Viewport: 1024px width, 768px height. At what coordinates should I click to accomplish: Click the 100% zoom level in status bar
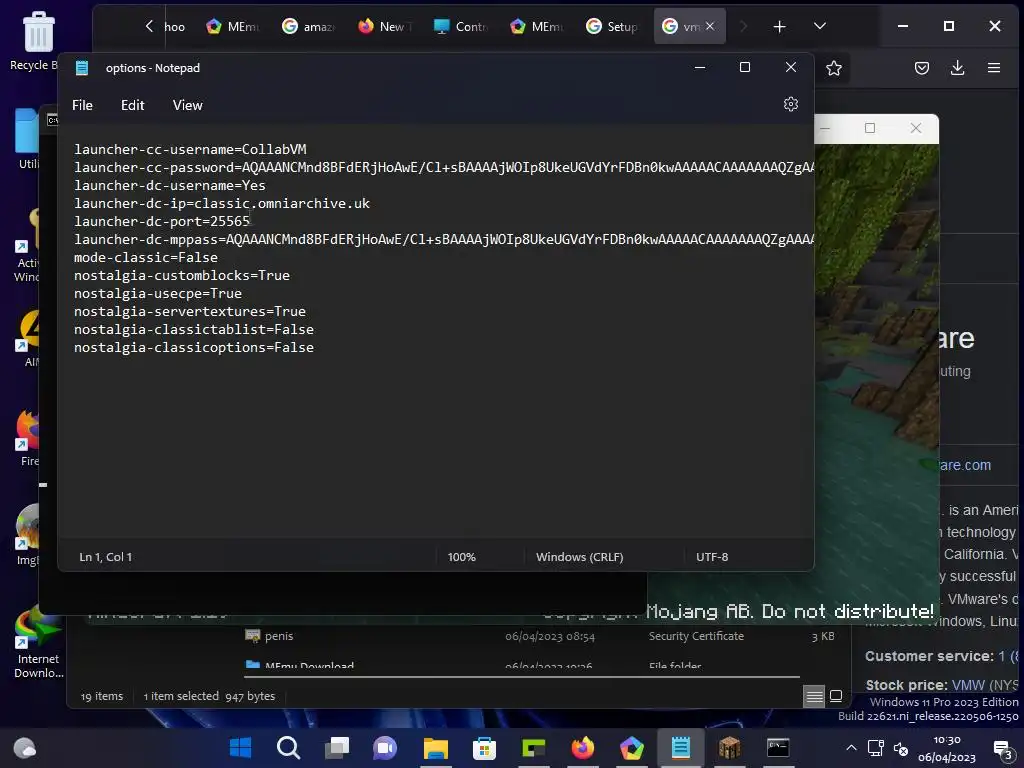coord(462,557)
